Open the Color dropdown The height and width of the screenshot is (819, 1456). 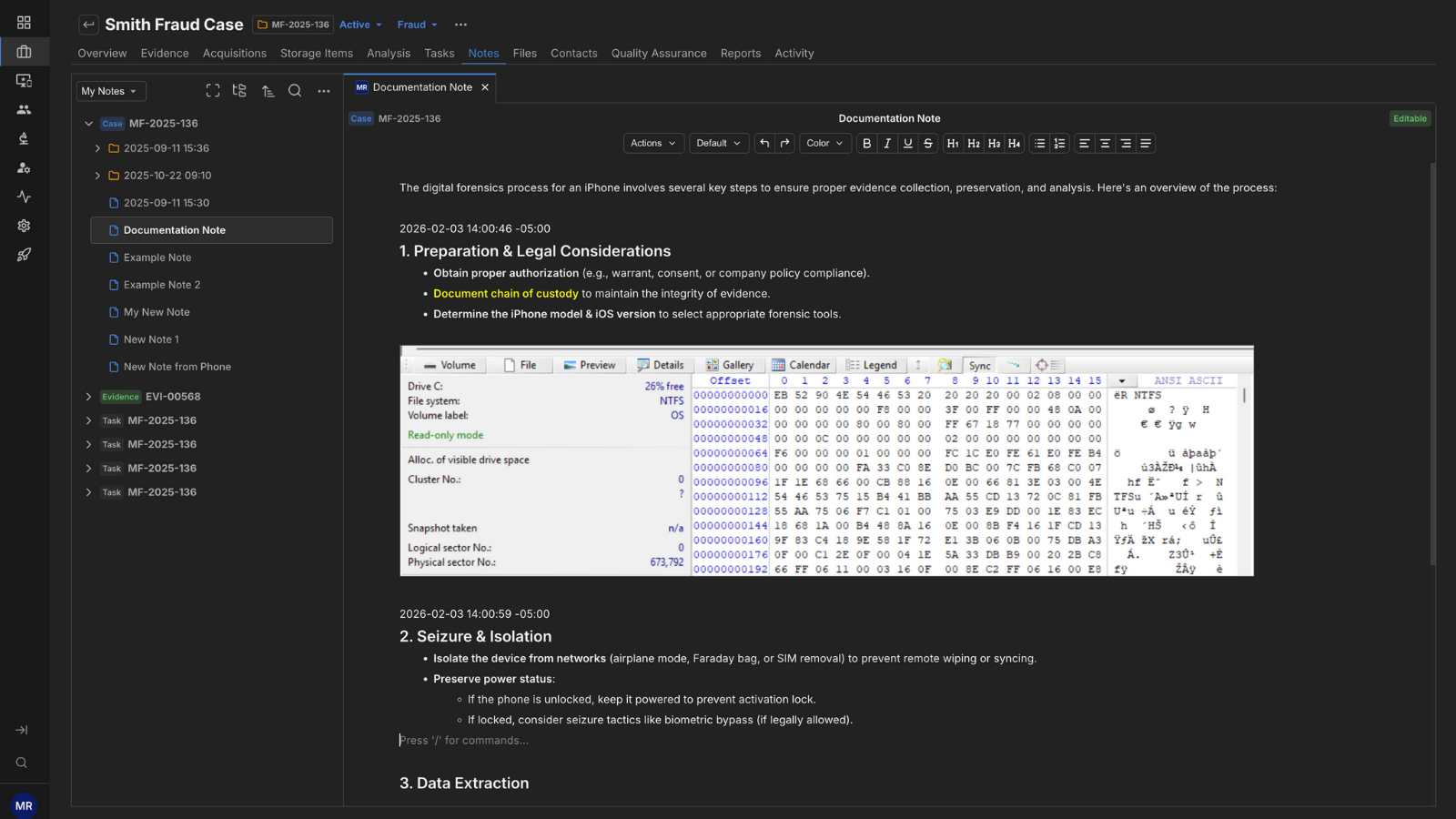[x=825, y=143]
